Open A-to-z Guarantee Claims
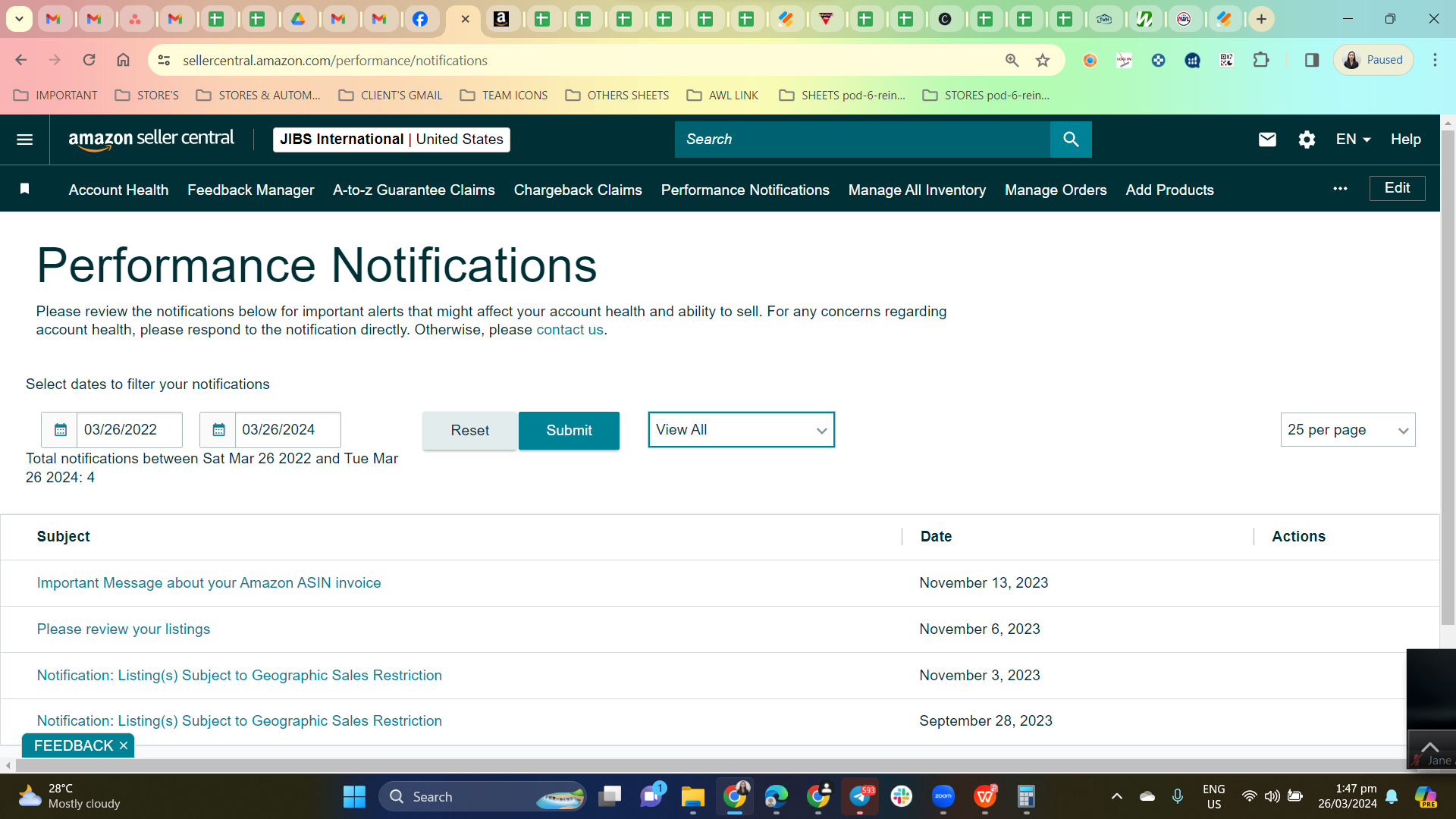Viewport: 1456px width, 819px height. pyautogui.click(x=413, y=190)
